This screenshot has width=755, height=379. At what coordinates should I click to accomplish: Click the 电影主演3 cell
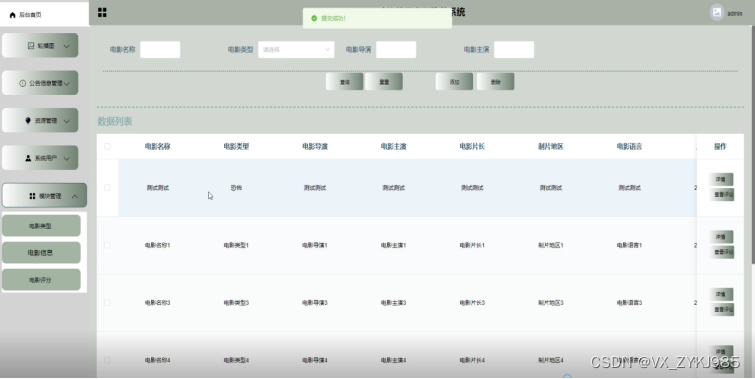(x=393, y=302)
